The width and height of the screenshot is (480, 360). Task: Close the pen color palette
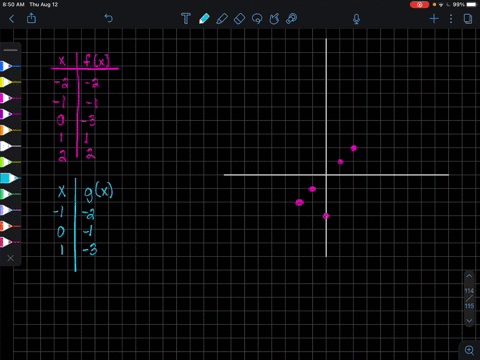coord(11,258)
